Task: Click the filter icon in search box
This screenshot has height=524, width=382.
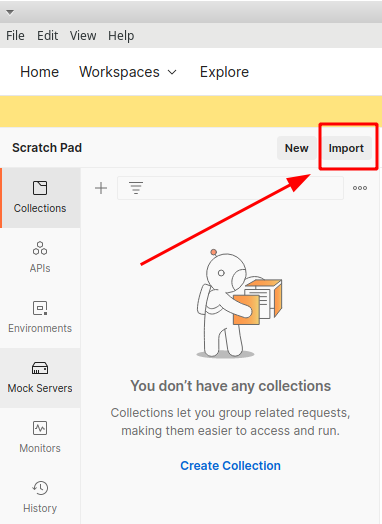Action: pyautogui.click(x=136, y=188)
